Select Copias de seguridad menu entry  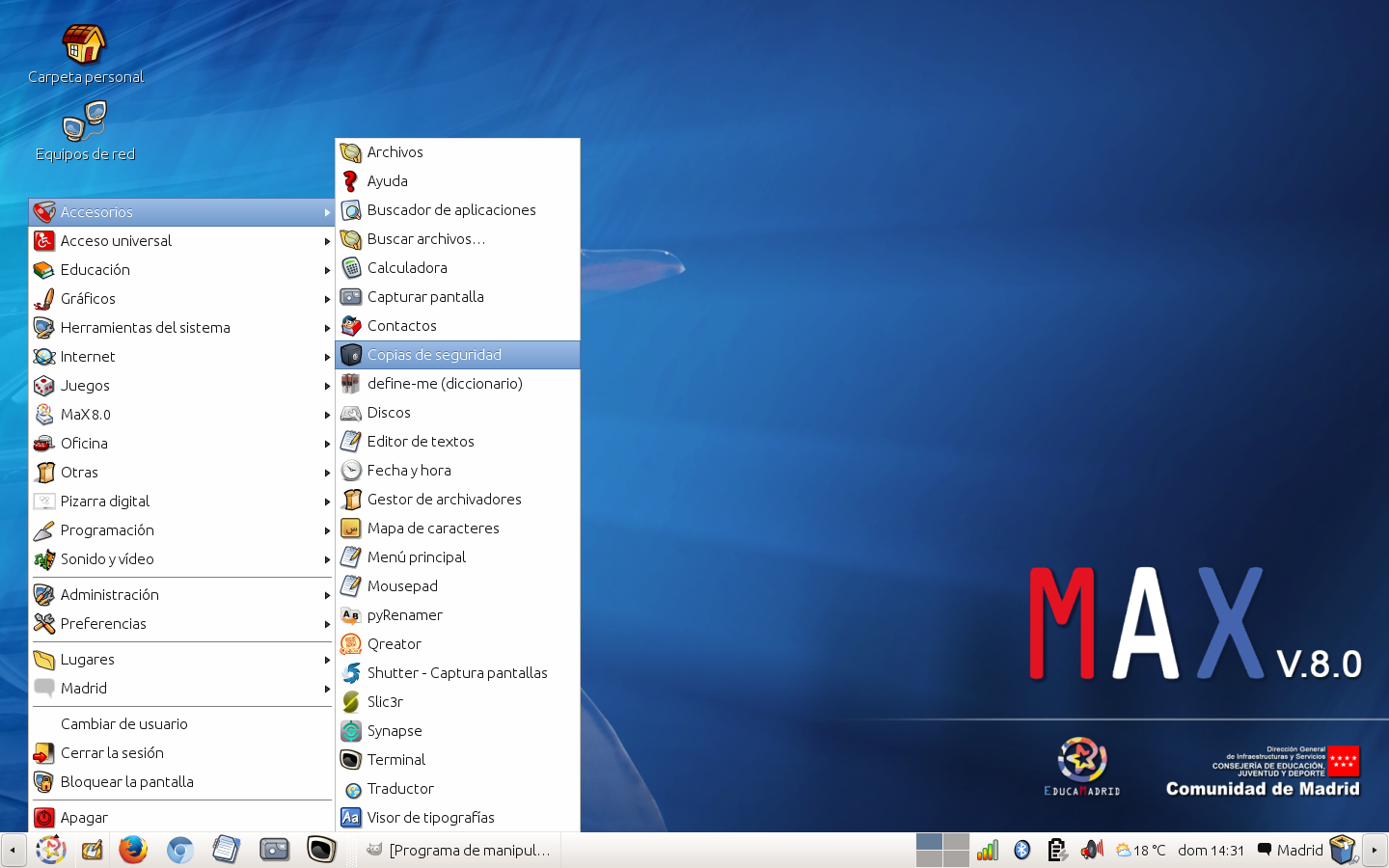point(434,355)
